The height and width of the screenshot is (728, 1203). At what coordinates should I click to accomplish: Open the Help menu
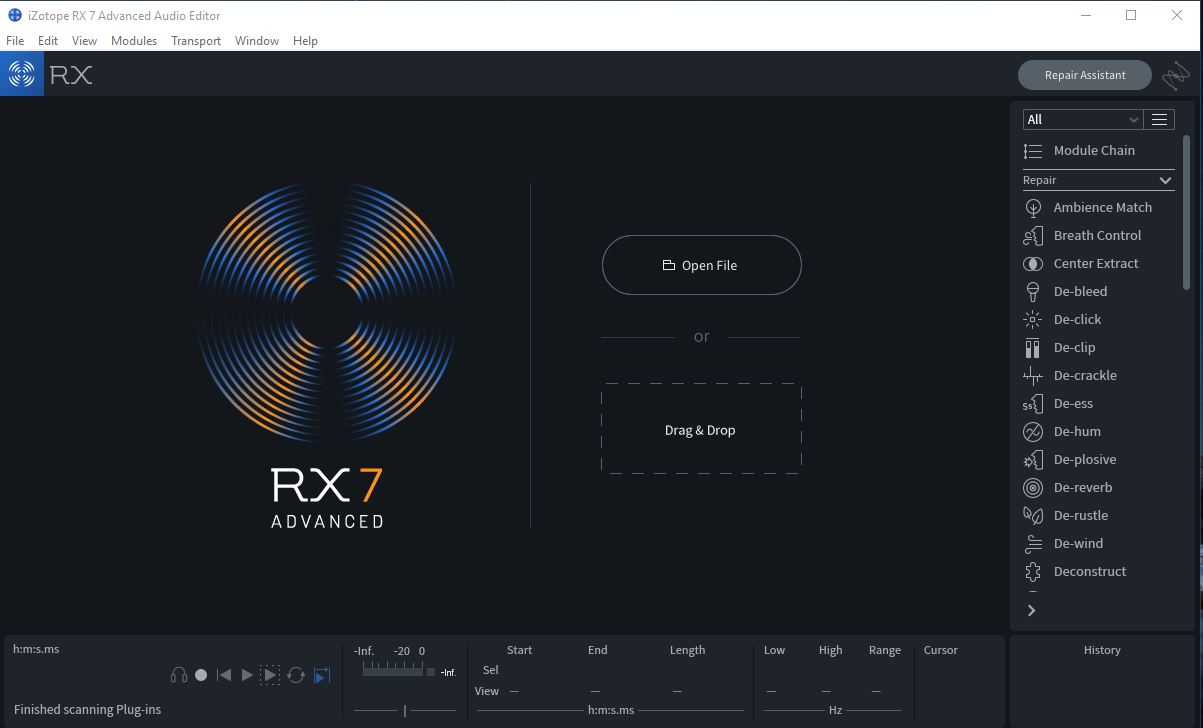[306, 40]
